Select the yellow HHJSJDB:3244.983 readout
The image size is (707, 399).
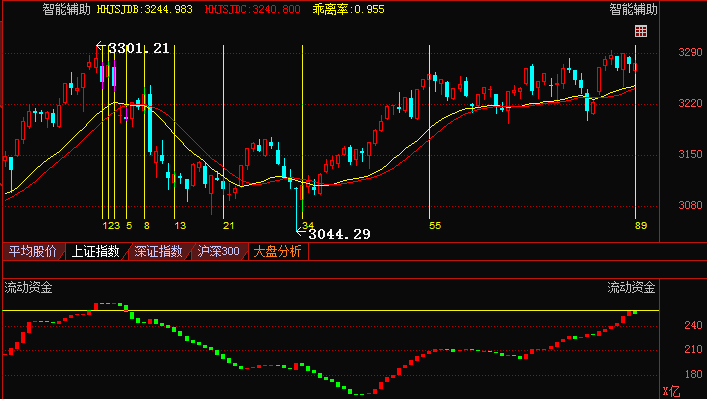145,9
